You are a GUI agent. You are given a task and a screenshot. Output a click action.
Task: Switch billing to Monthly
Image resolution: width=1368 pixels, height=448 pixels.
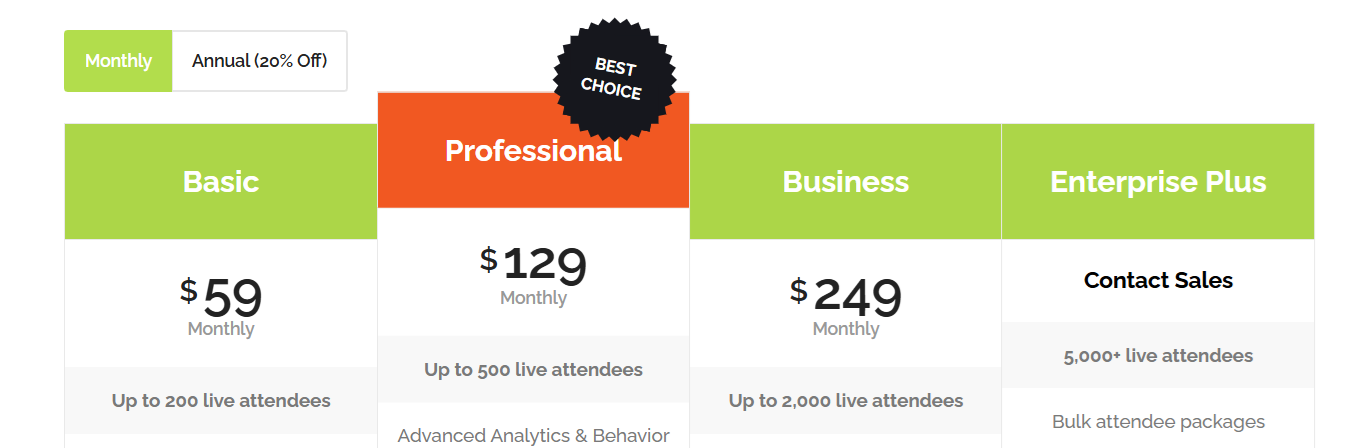[118, 61]
